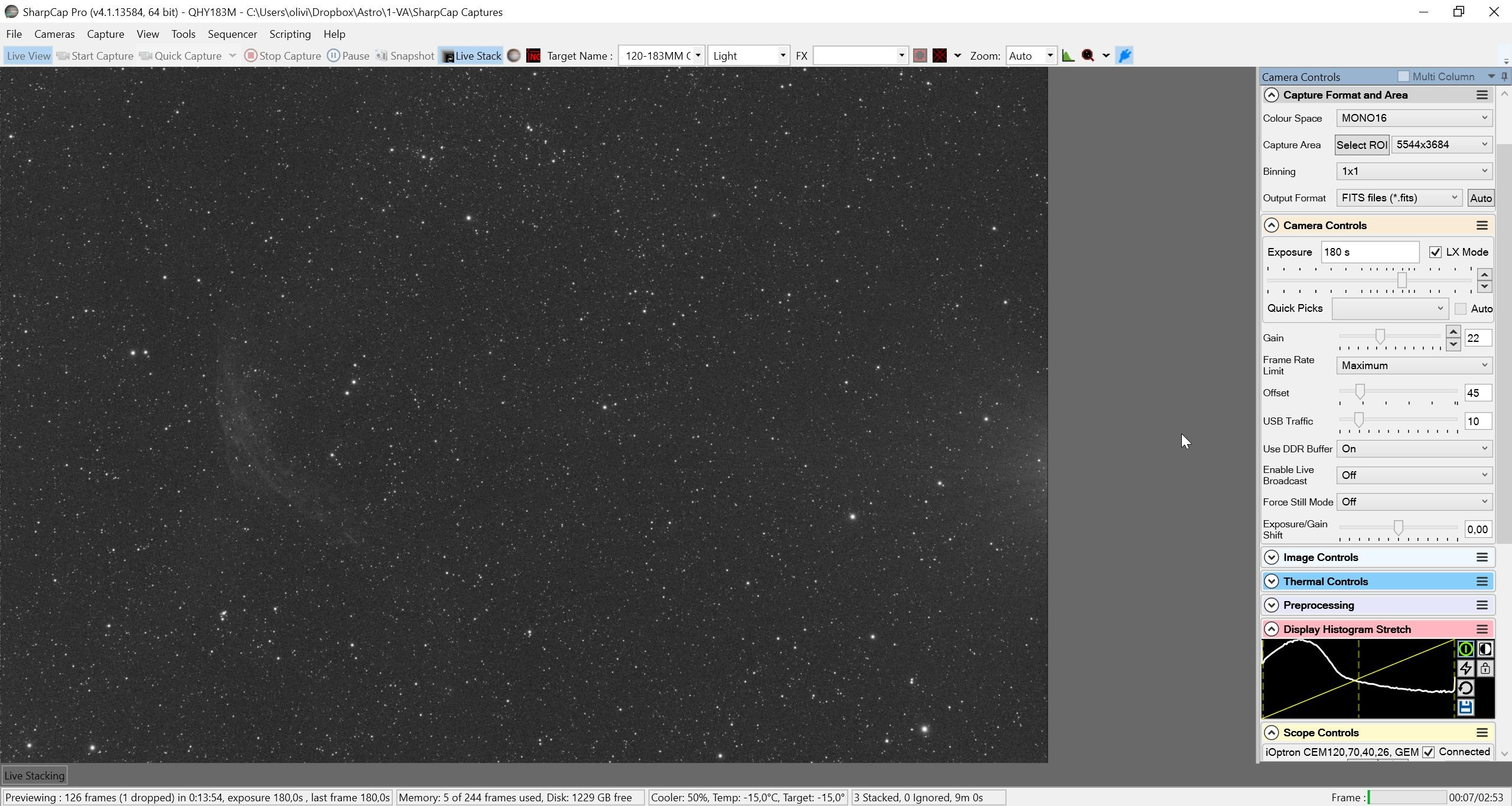Open the Sequencer menu
This screenshot has height=806, width=1512.
232,34
